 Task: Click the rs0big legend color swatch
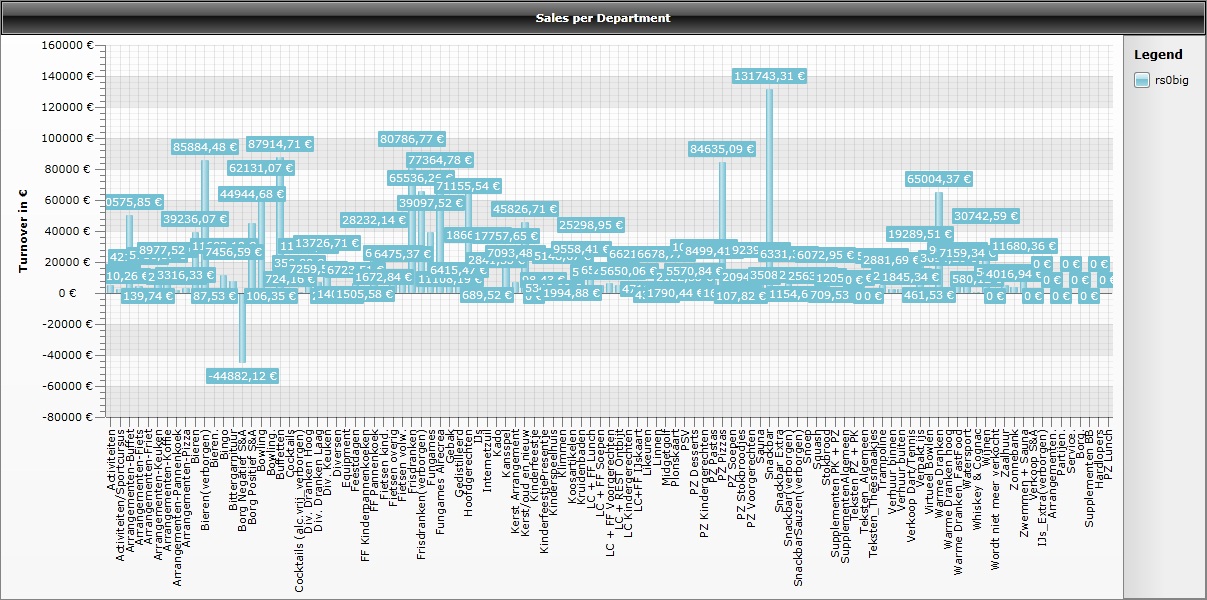coord(1141,80)
